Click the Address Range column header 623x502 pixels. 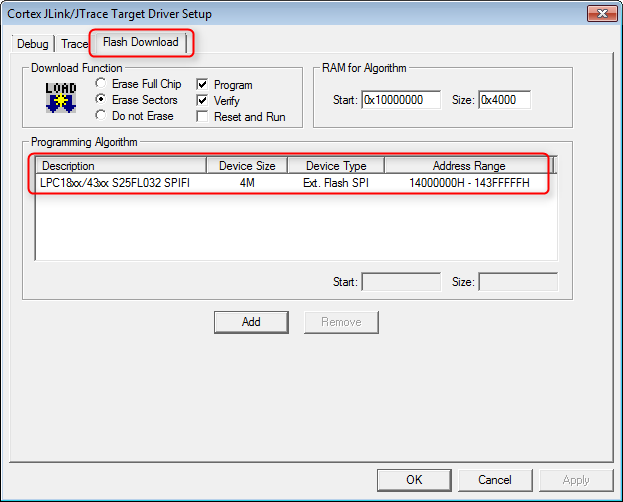[468, 166]
